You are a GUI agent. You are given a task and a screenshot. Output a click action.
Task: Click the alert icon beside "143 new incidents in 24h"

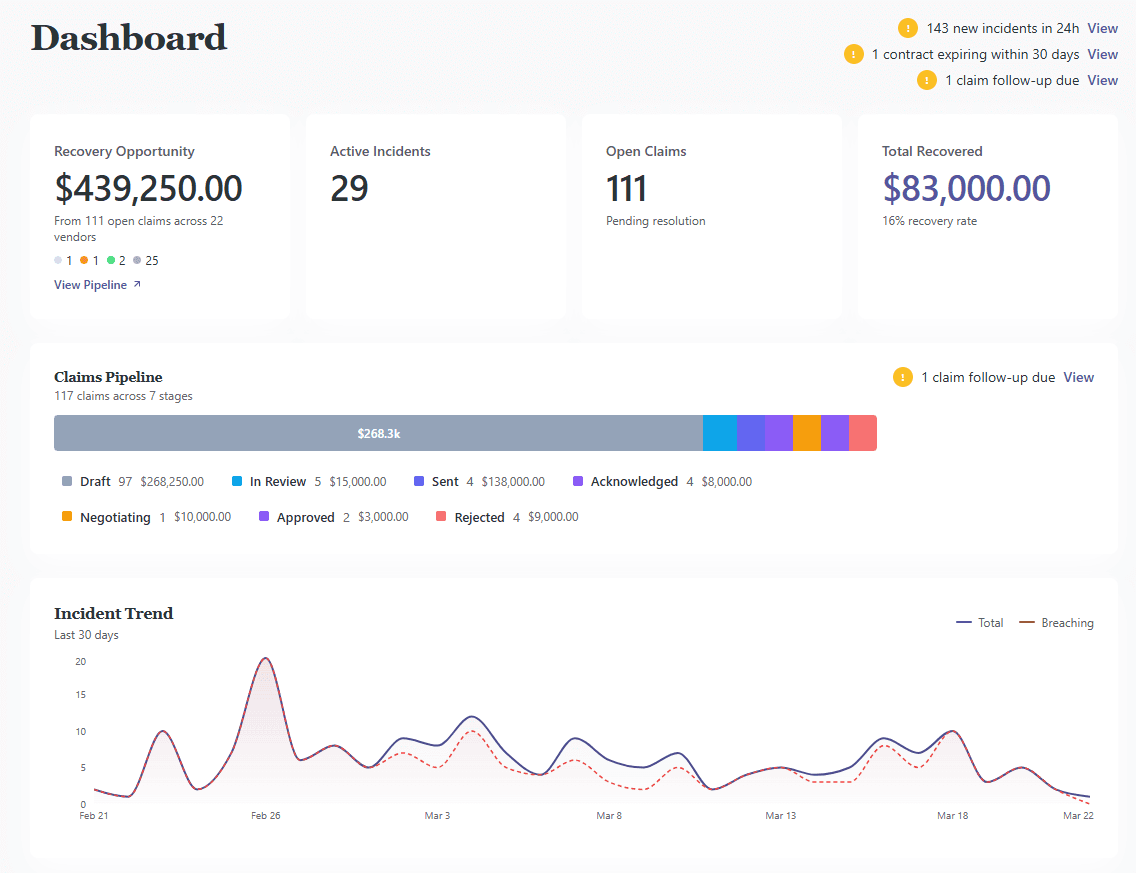(907, 28)
